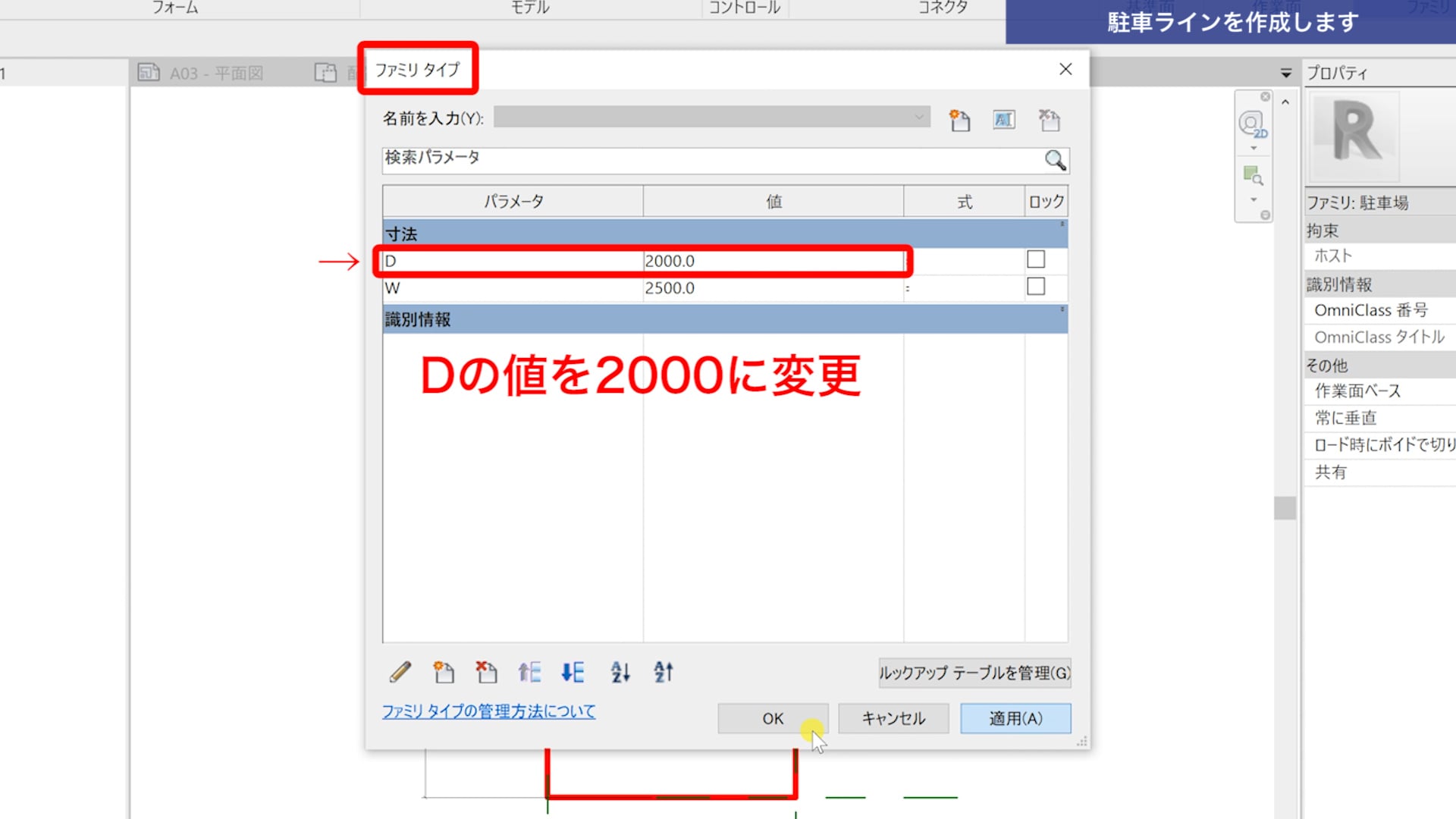The image size is (1456, 819).
Task: Click the rename type icon
Action: (x=1004, y=120)
